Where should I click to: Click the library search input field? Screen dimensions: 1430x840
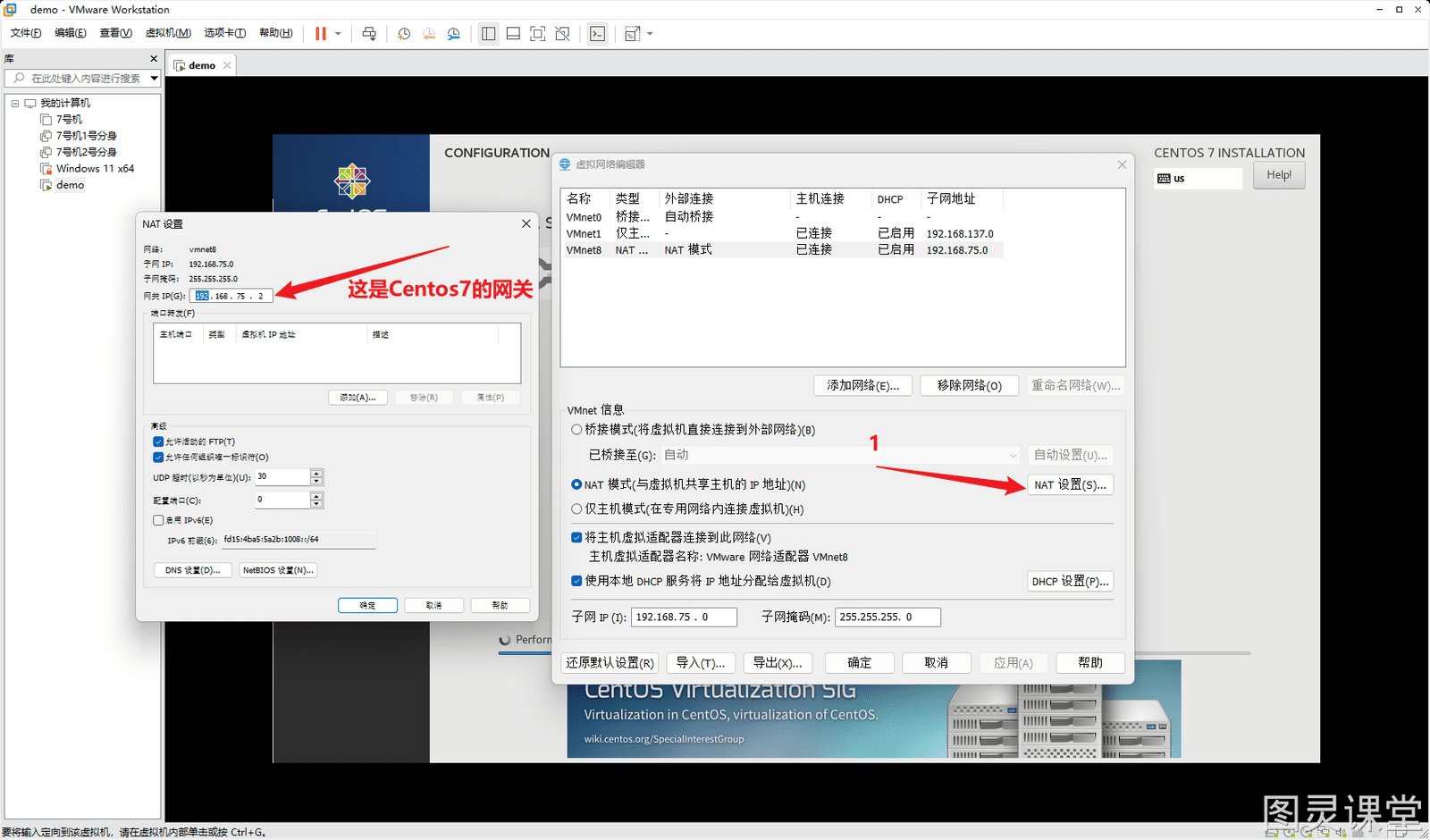coord(79,79)
